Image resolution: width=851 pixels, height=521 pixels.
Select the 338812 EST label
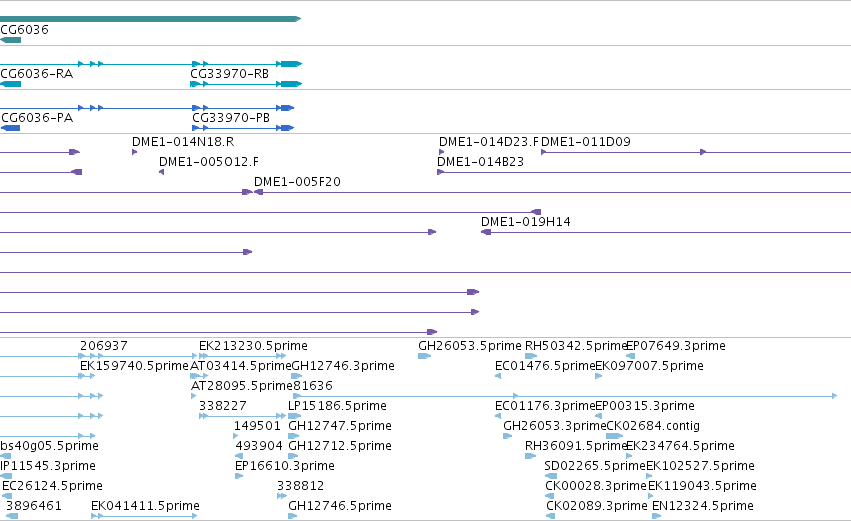tap(301, 486)
